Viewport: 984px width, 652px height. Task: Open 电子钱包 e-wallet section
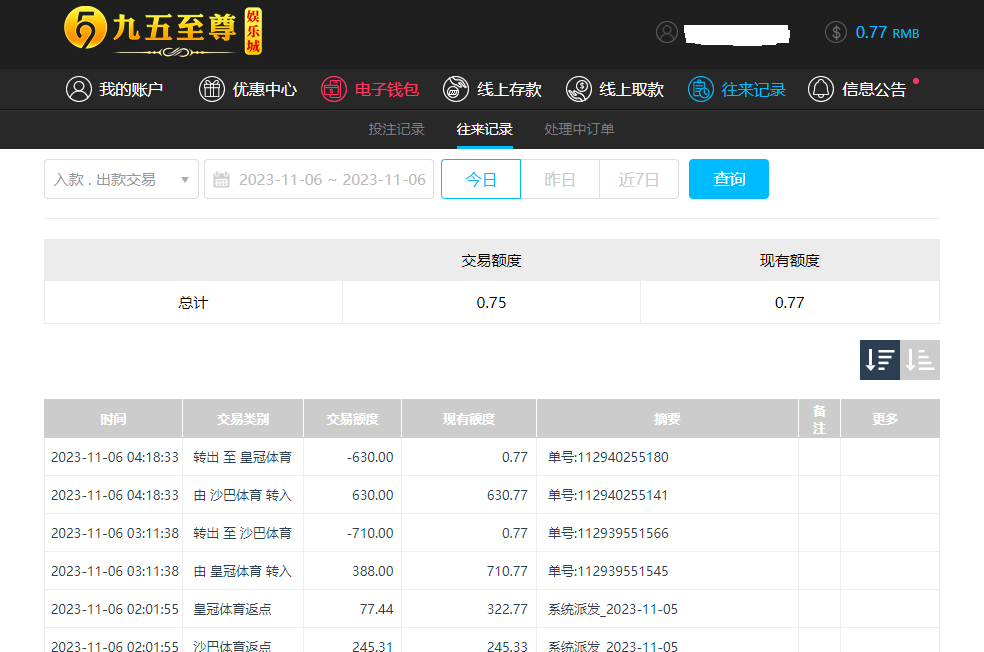tap(370, 89)
